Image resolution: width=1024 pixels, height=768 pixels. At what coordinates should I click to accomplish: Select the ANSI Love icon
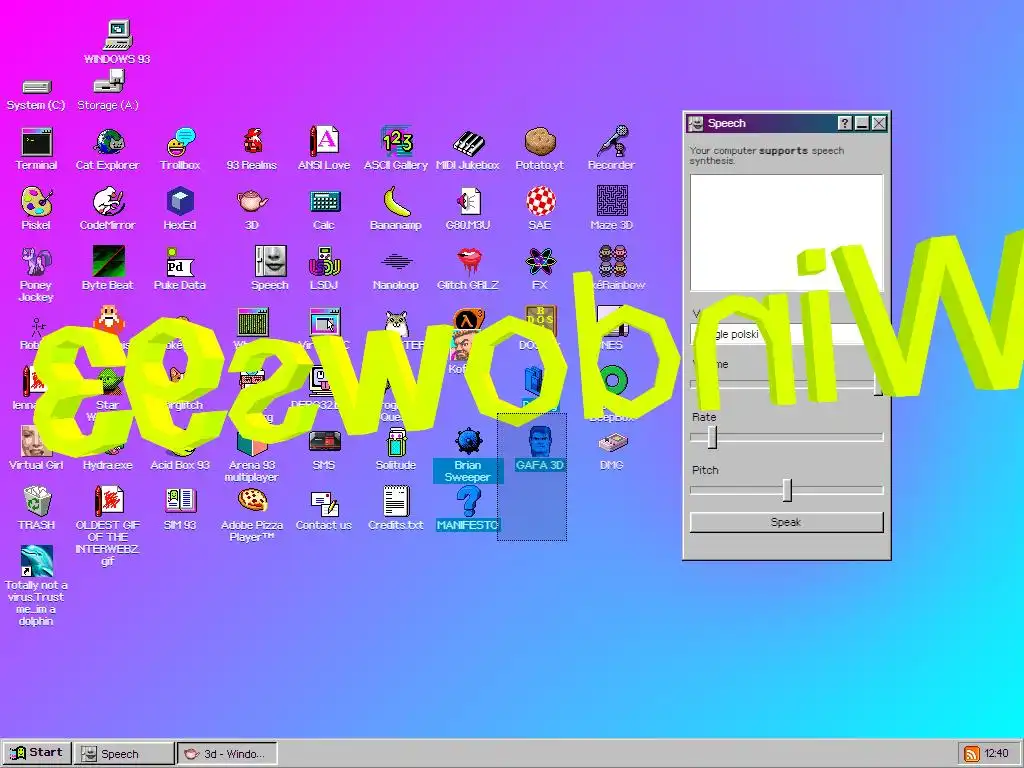coord(324,149)
